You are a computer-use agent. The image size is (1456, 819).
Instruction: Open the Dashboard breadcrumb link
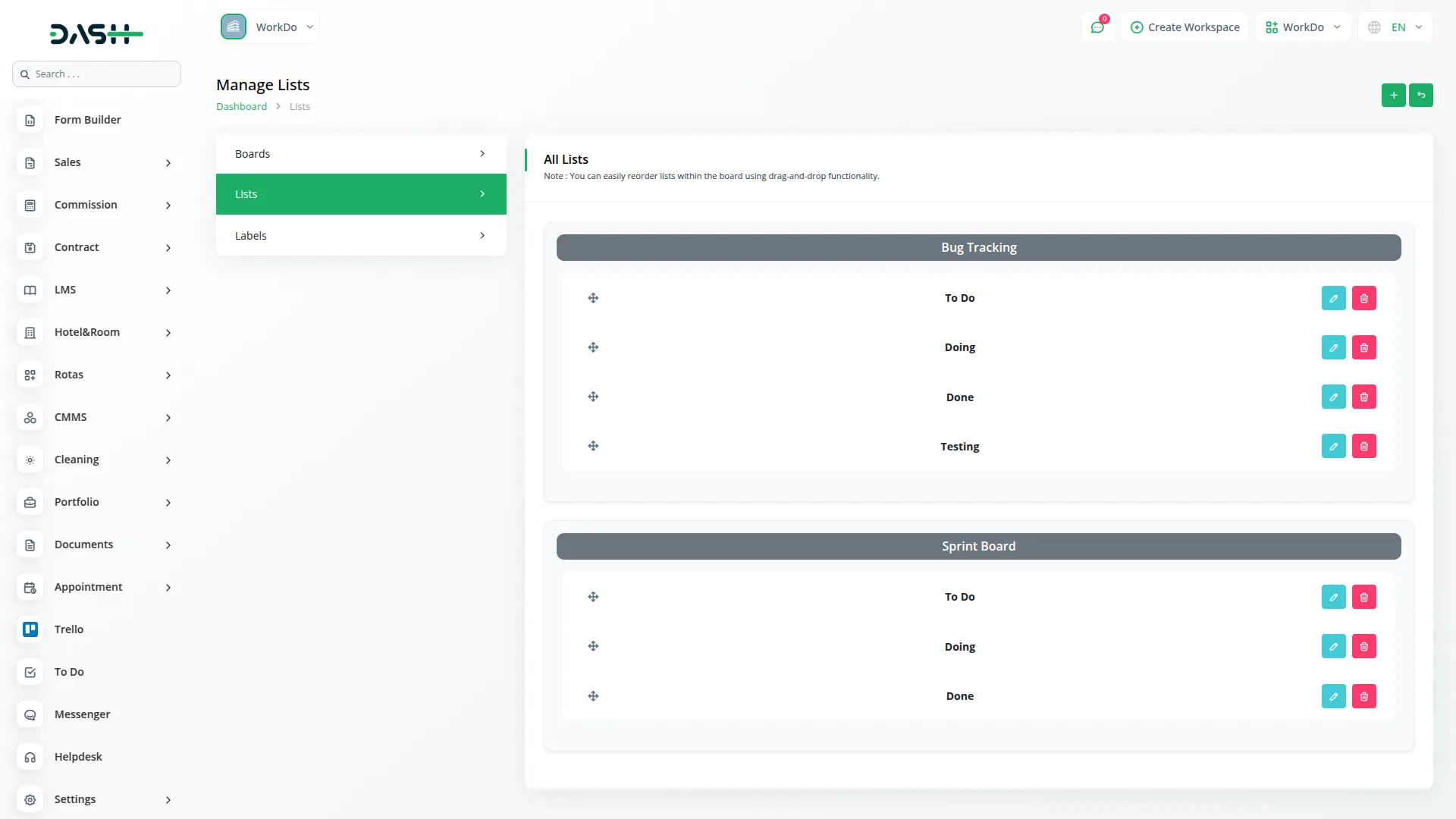241,106
